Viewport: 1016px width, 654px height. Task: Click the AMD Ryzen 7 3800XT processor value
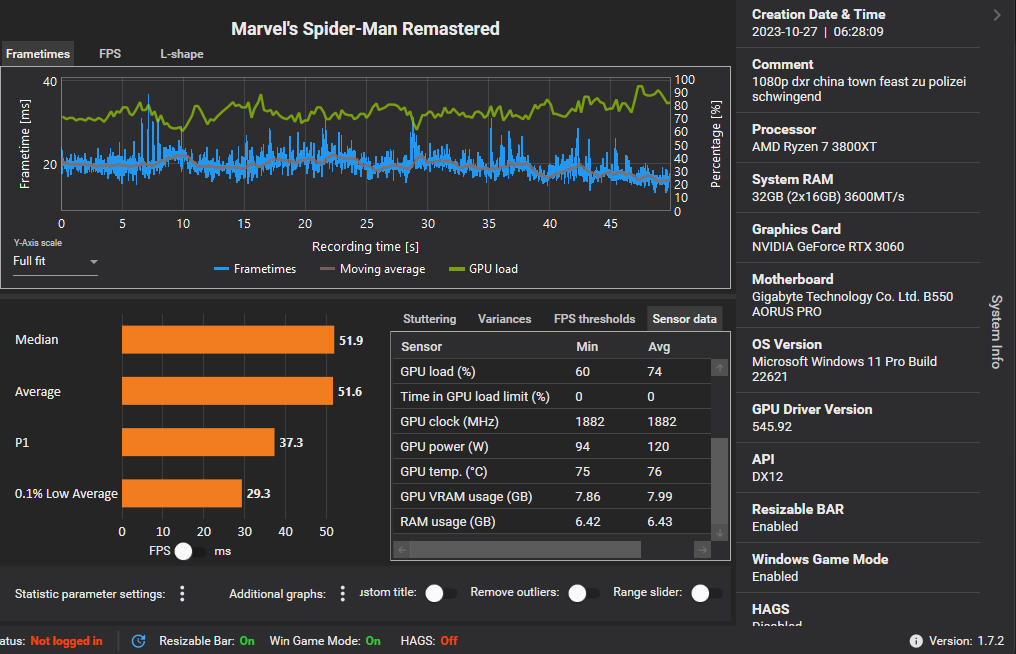[x=814, y=146]
